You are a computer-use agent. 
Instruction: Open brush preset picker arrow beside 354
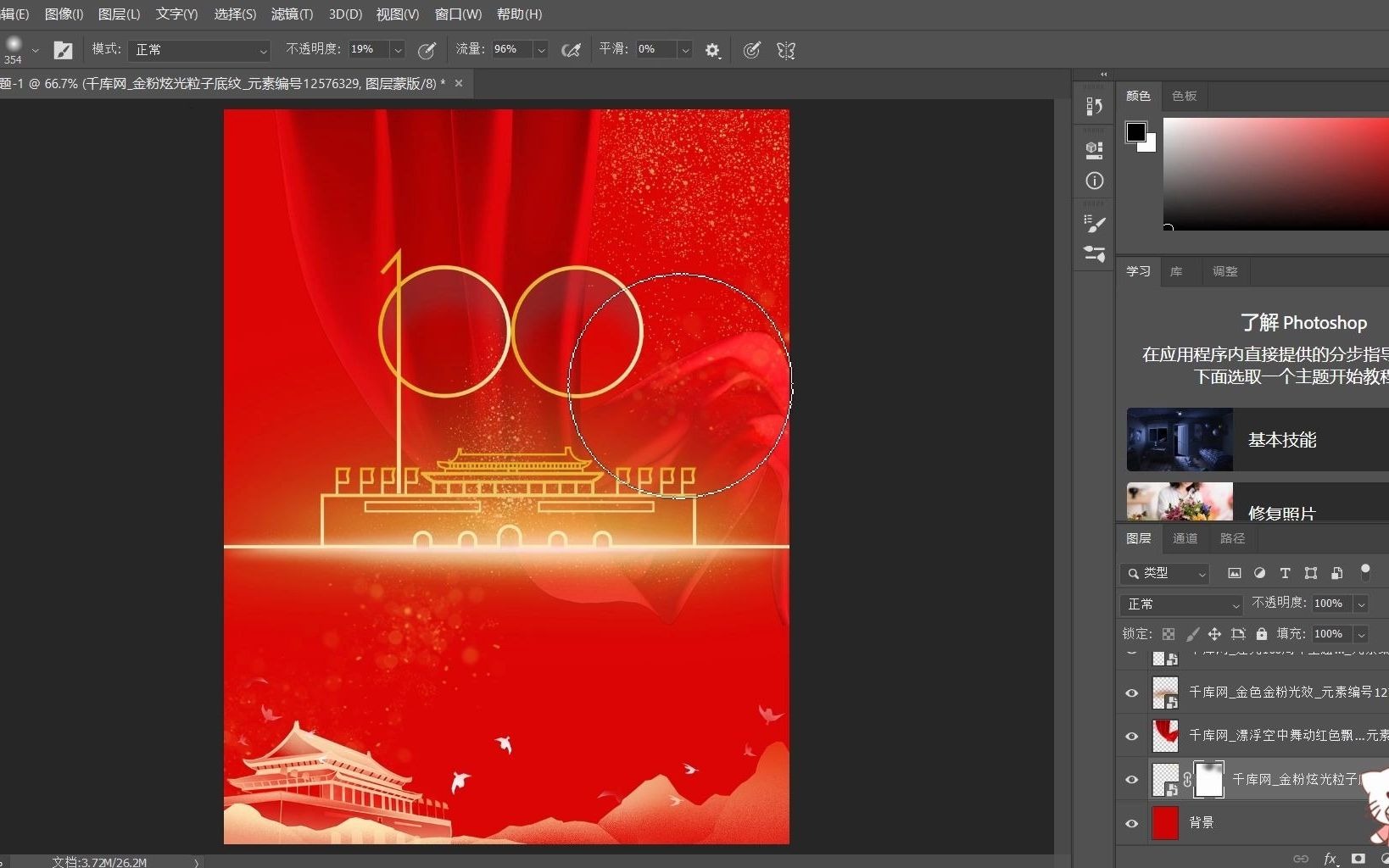pyautogui.click(x=36, y=51)
